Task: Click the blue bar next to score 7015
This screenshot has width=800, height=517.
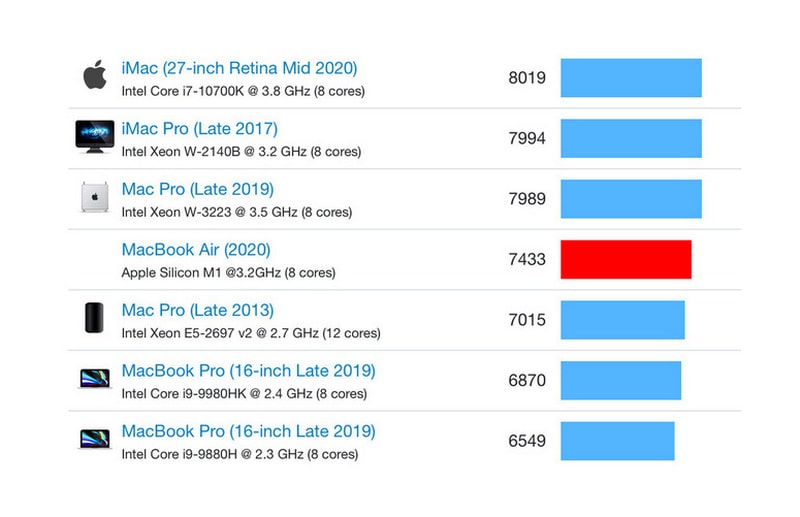Action: pos(622,320)
